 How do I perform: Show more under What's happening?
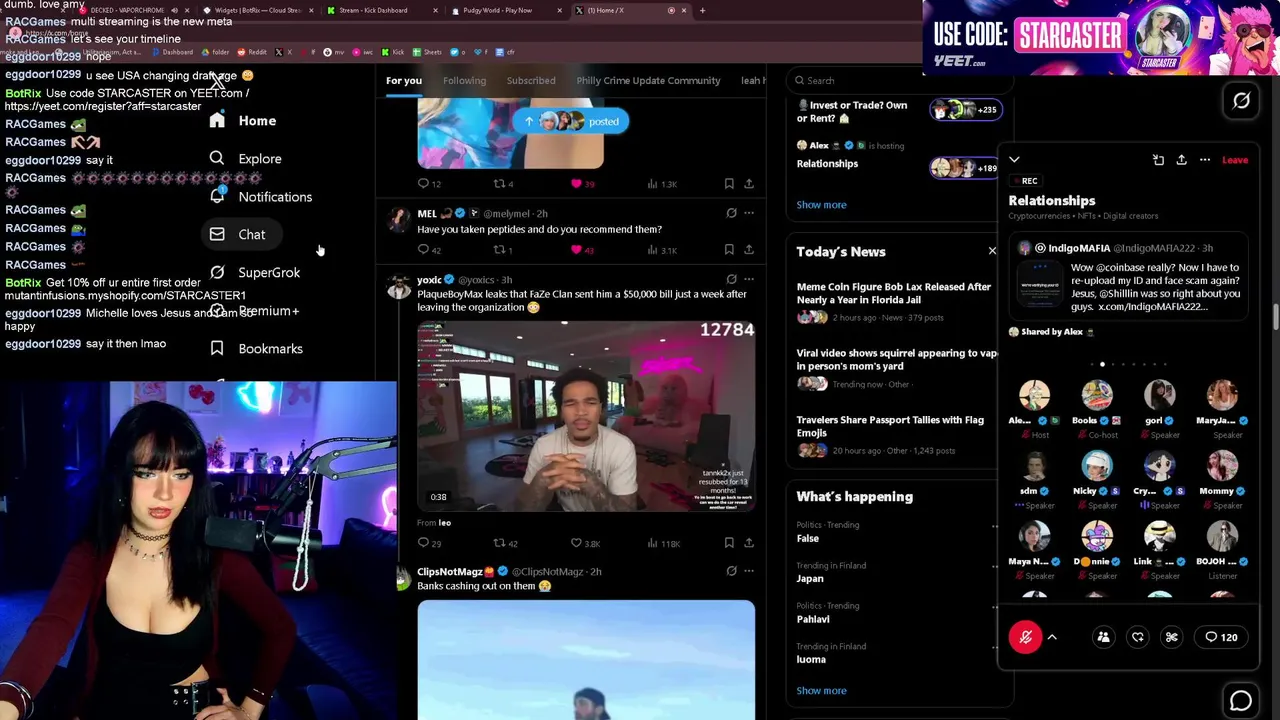pos(821,691)
